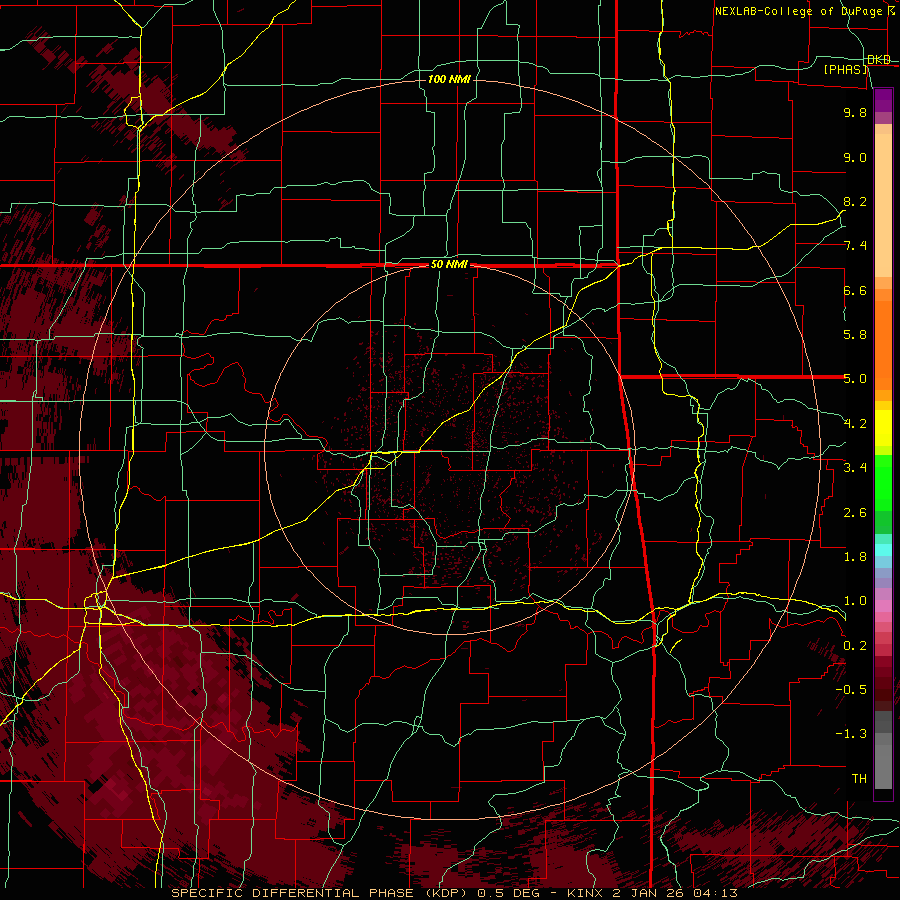Click the 2 JAN 26 04:13 timestamp

point(675,893)
